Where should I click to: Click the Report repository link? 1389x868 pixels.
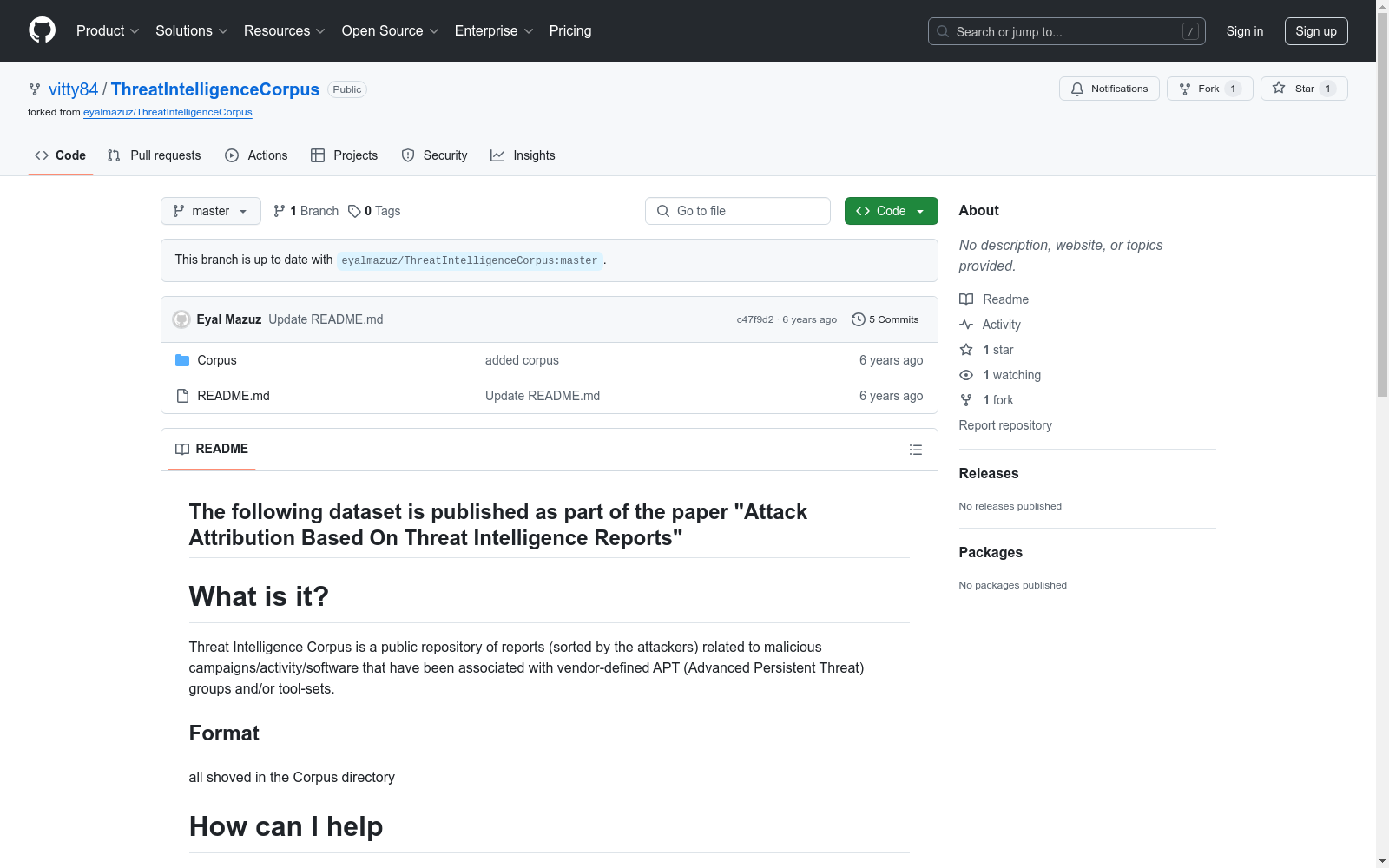point(1005,425)
